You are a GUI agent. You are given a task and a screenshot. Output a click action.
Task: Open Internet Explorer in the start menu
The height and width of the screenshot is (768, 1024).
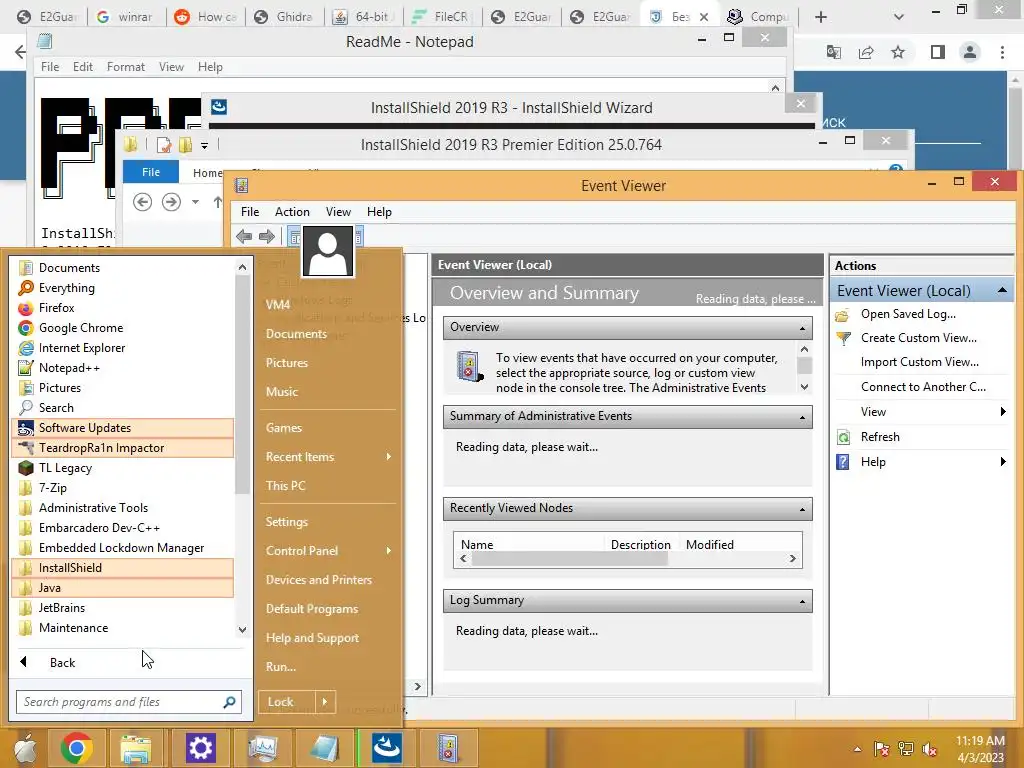coord(82,348)
